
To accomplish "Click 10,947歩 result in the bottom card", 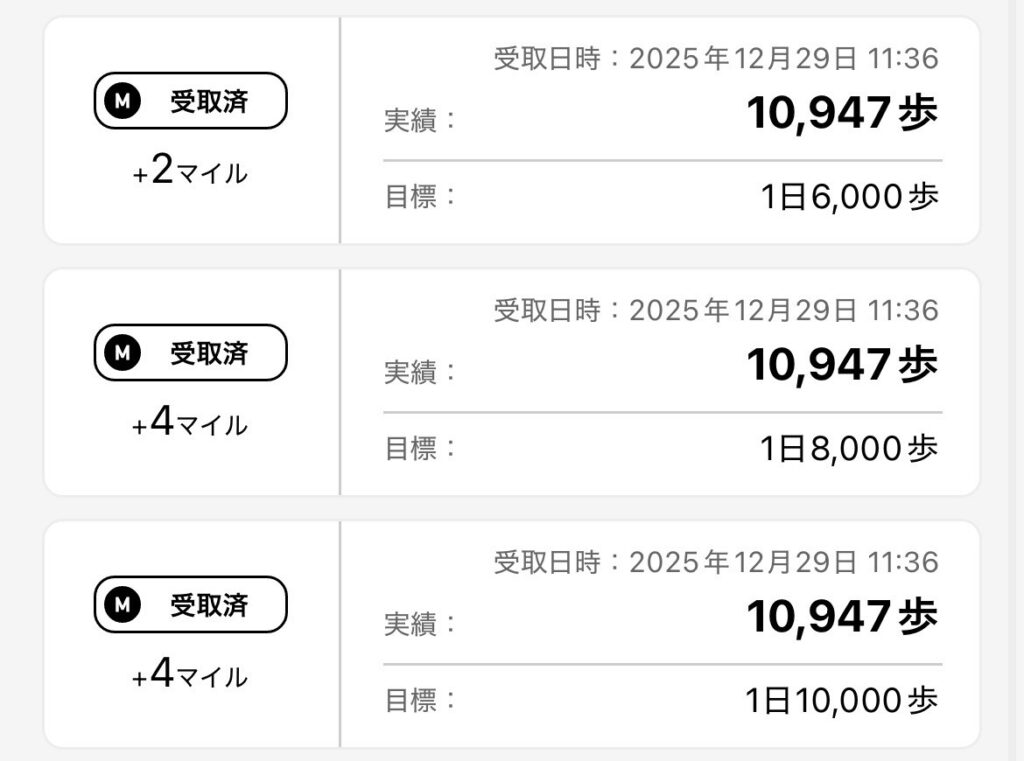I will tap(842, 619).
